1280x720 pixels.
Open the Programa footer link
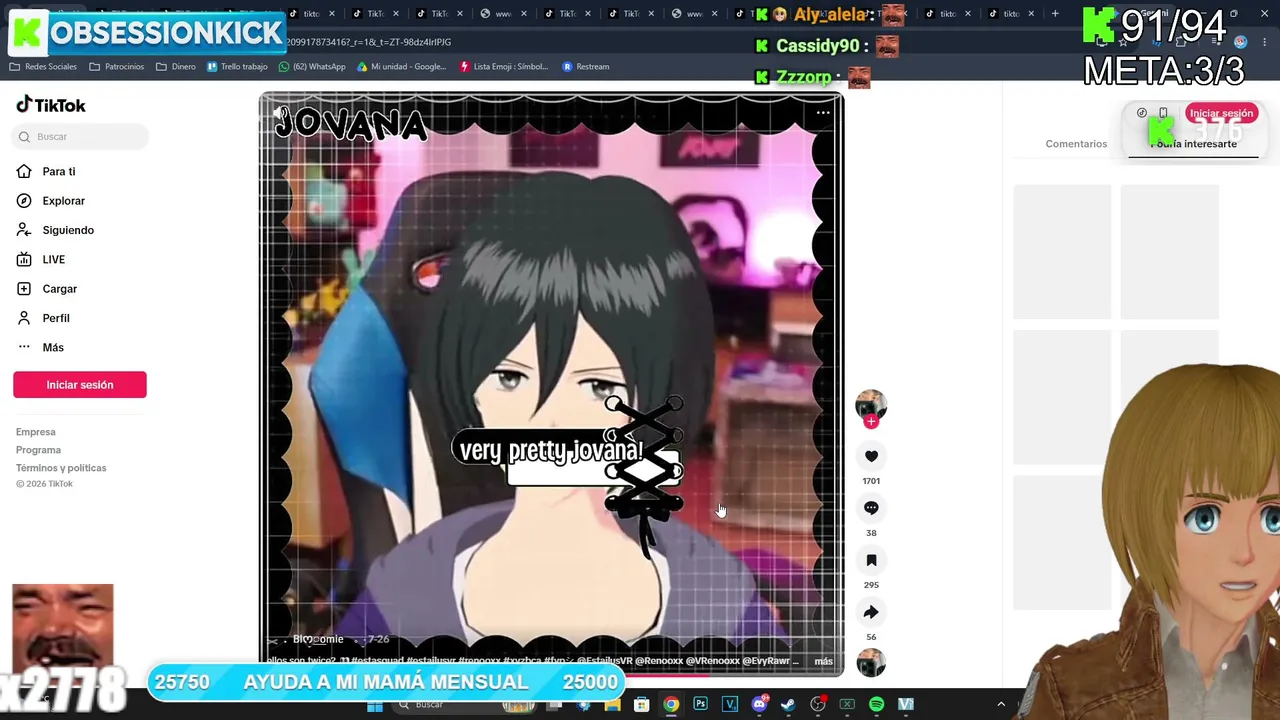(x=38, y=450)
